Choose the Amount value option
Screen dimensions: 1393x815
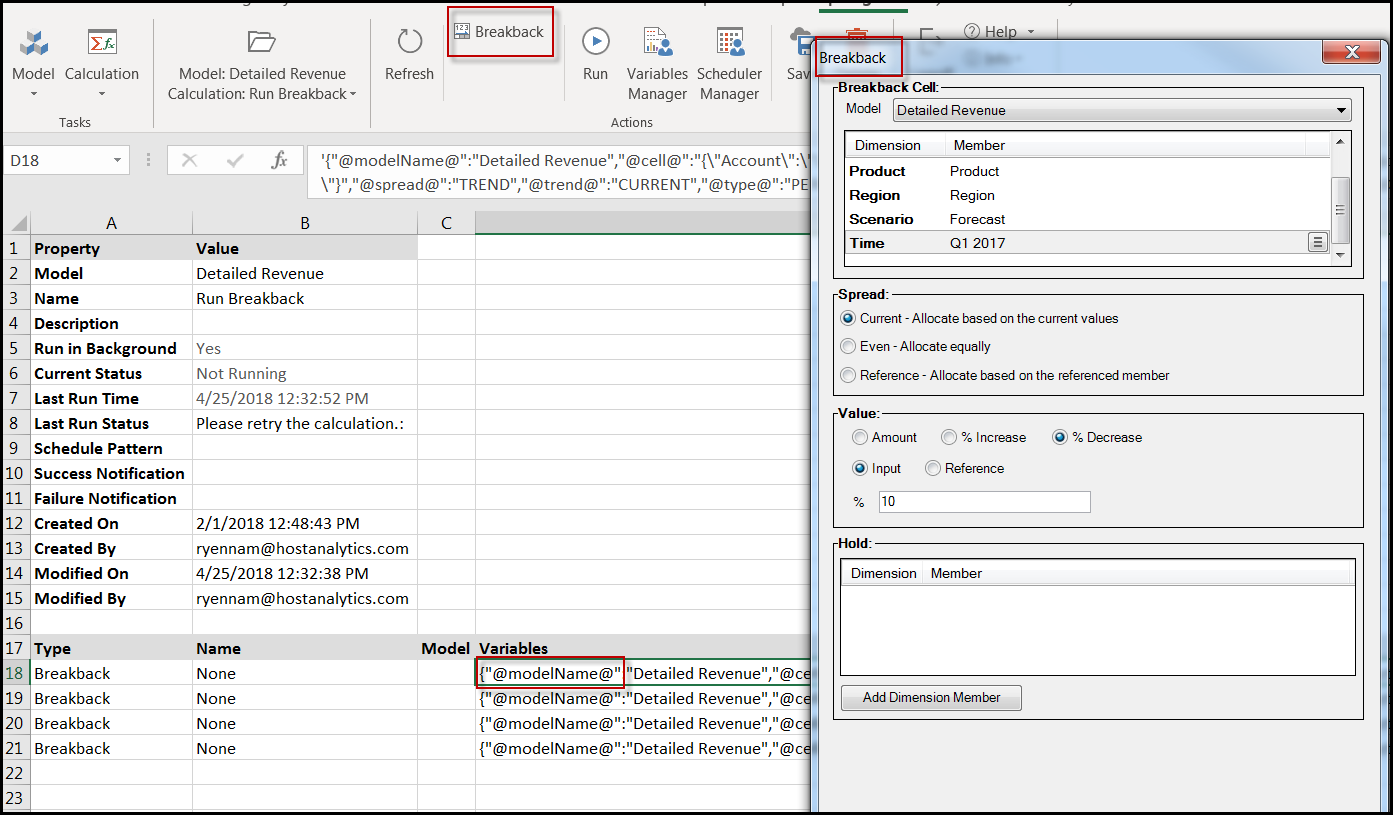coord(860,437)
